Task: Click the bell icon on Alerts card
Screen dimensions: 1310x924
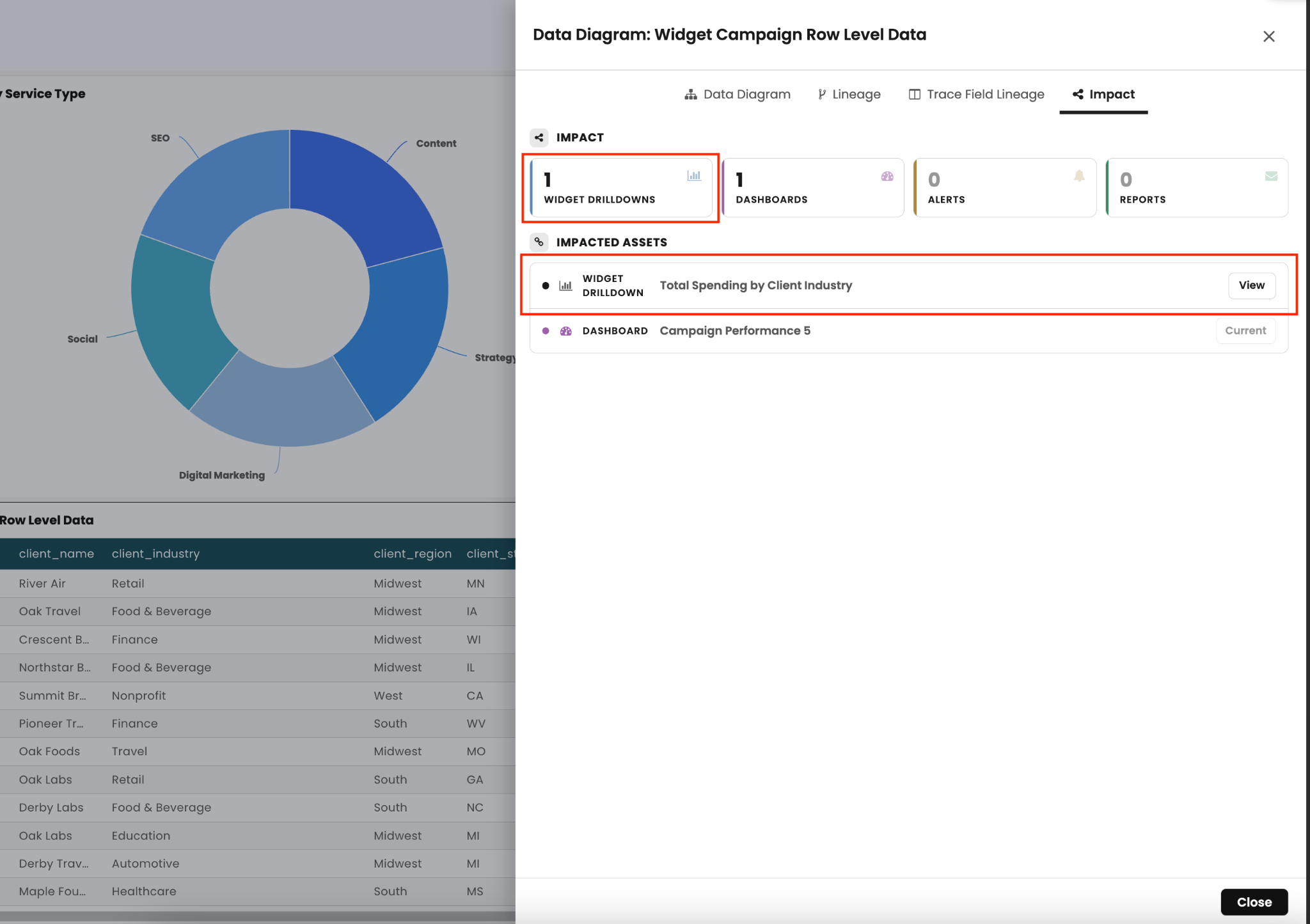Action: [1079, 176]
